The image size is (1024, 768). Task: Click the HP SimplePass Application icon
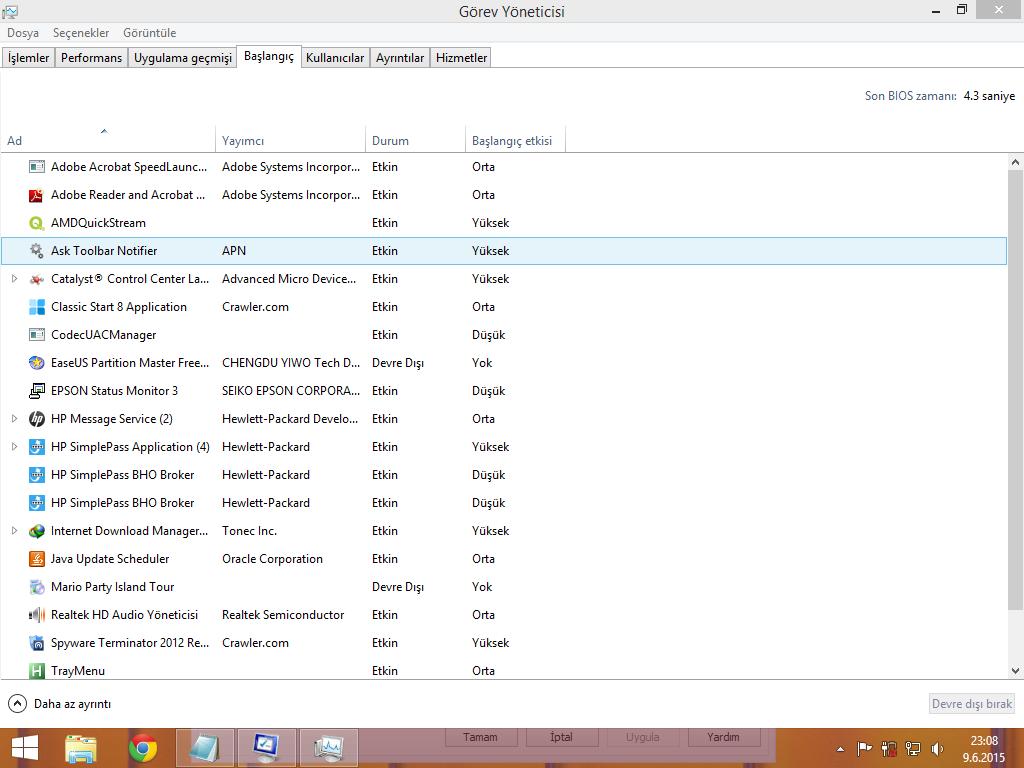(37, 447)
